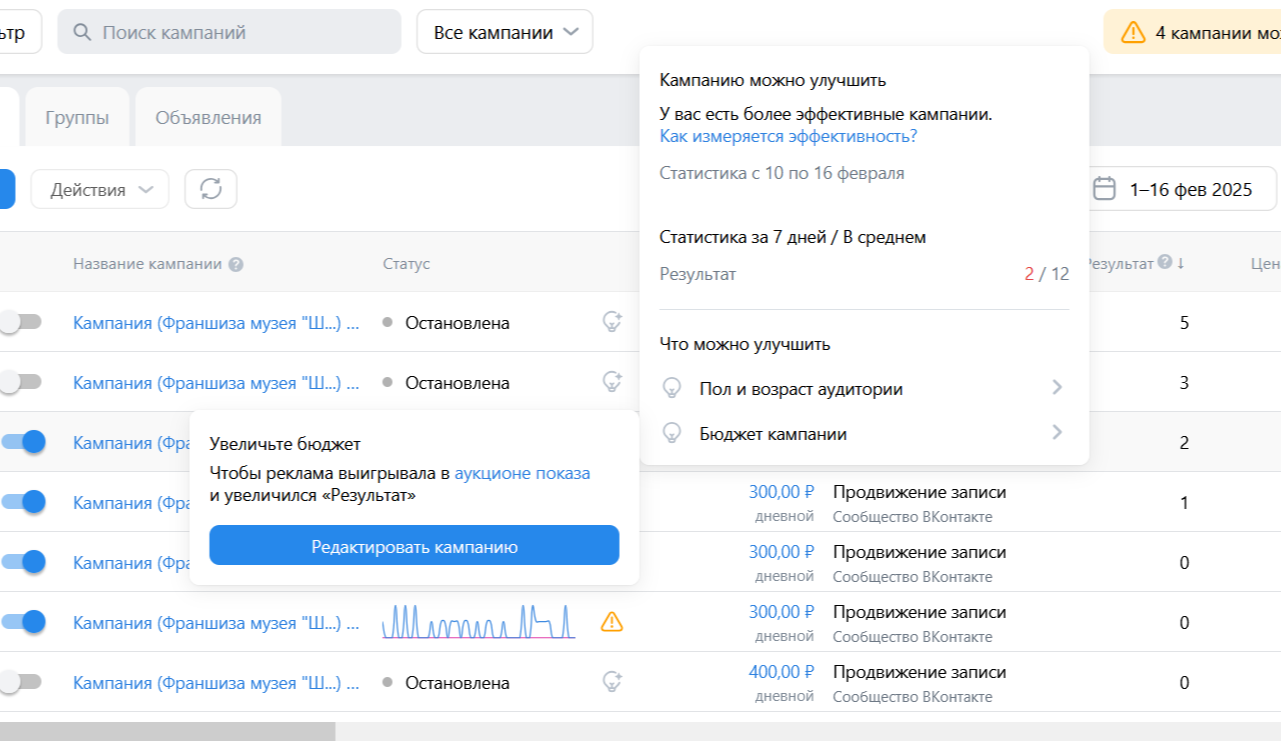Open Как измеряется эффективность? link
This screenshot has width=1281, height=741.
tap(788, 137)
